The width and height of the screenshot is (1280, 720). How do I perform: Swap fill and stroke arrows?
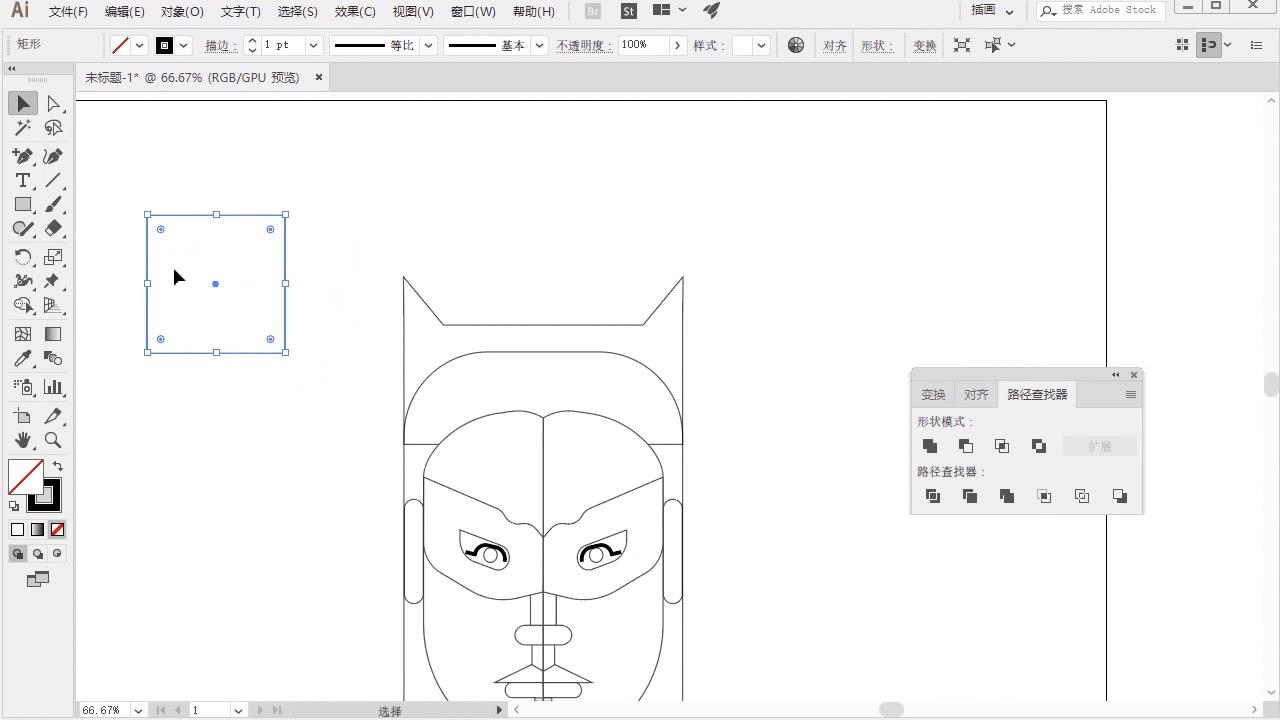point(58,466)
